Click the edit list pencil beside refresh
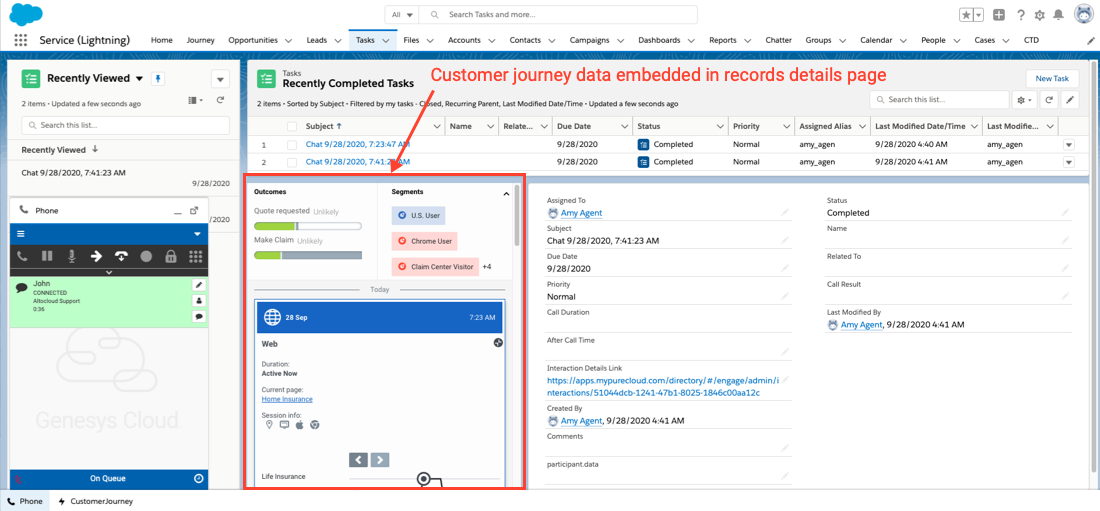This screenshot has height=511, width=1100. 1069,100
